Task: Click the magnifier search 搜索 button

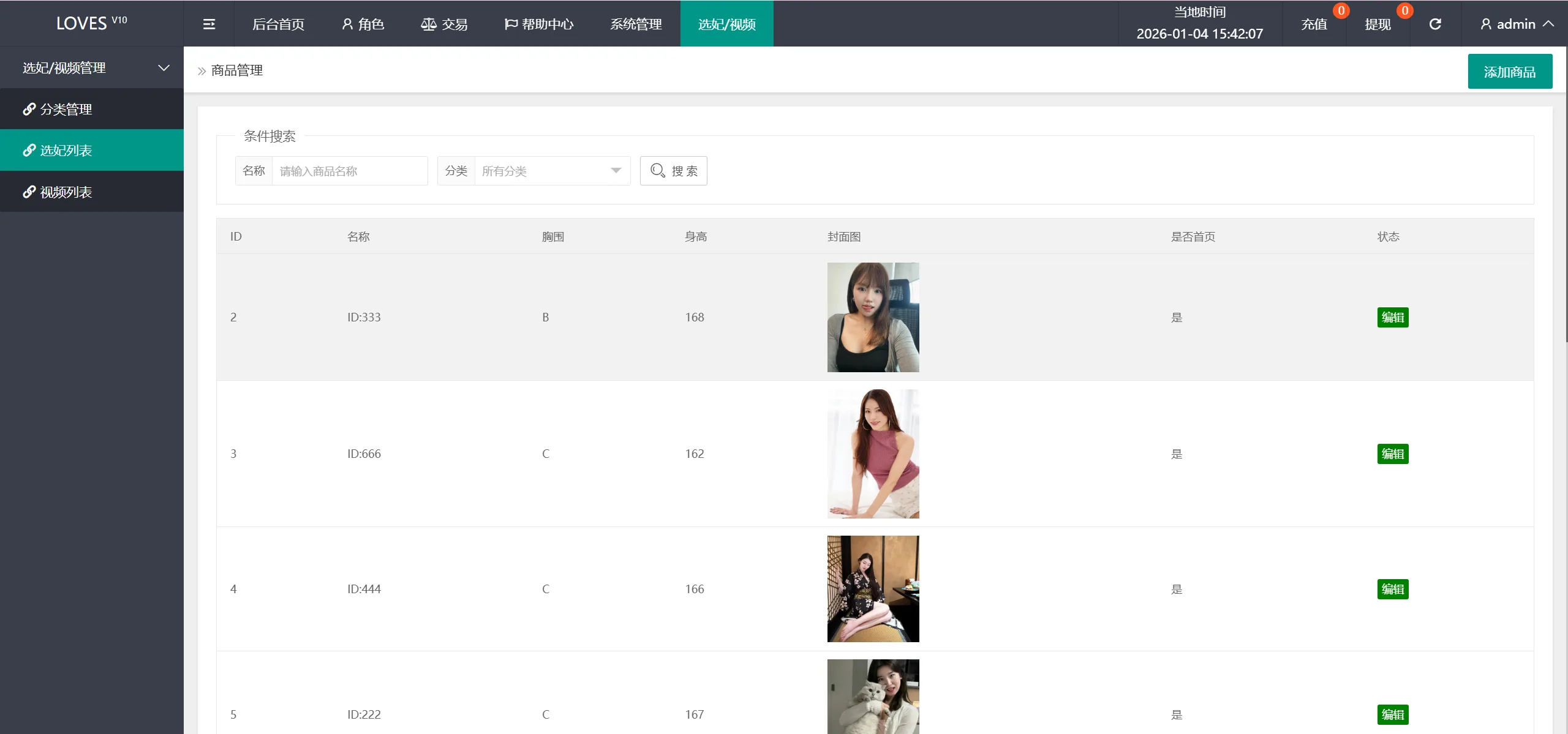Action: tap(673, 171)
